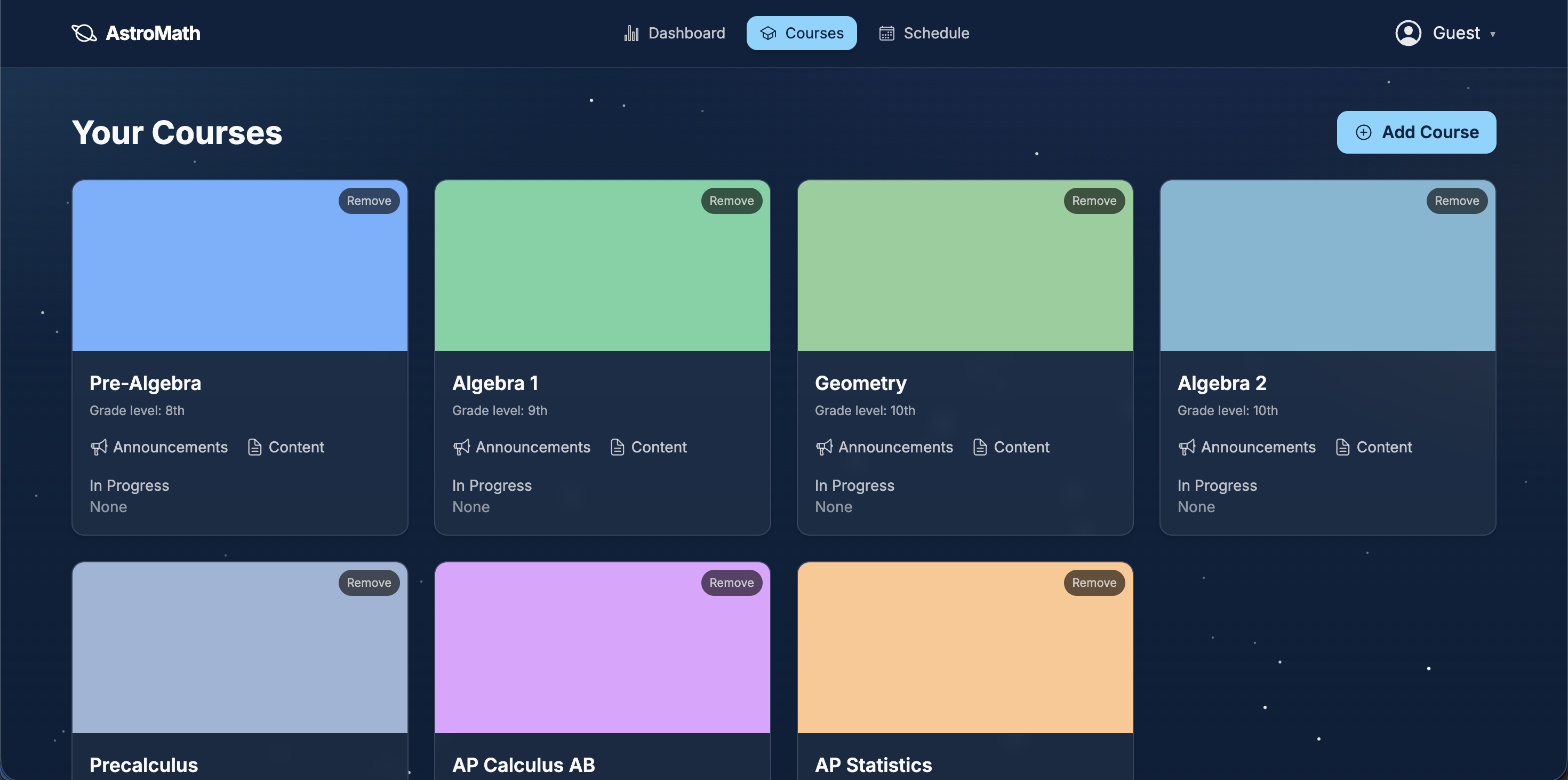Click the Pre-Algebra course title
Viewport: 1568px width, 780px height.
146,383
